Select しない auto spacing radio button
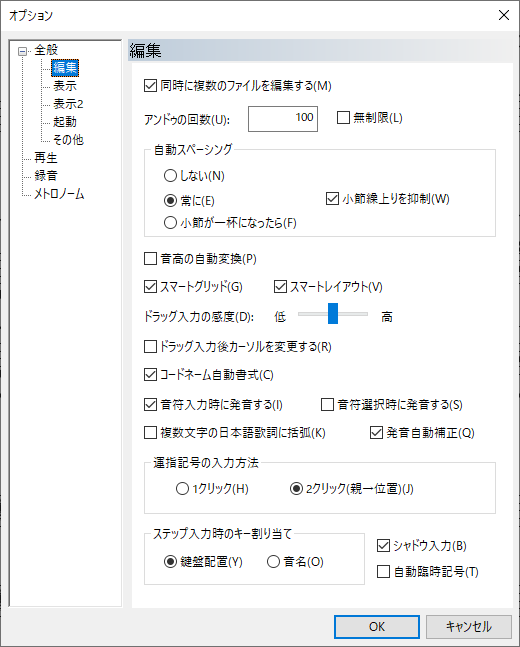This screenshot has height=647, width=520. click(170, 176)
